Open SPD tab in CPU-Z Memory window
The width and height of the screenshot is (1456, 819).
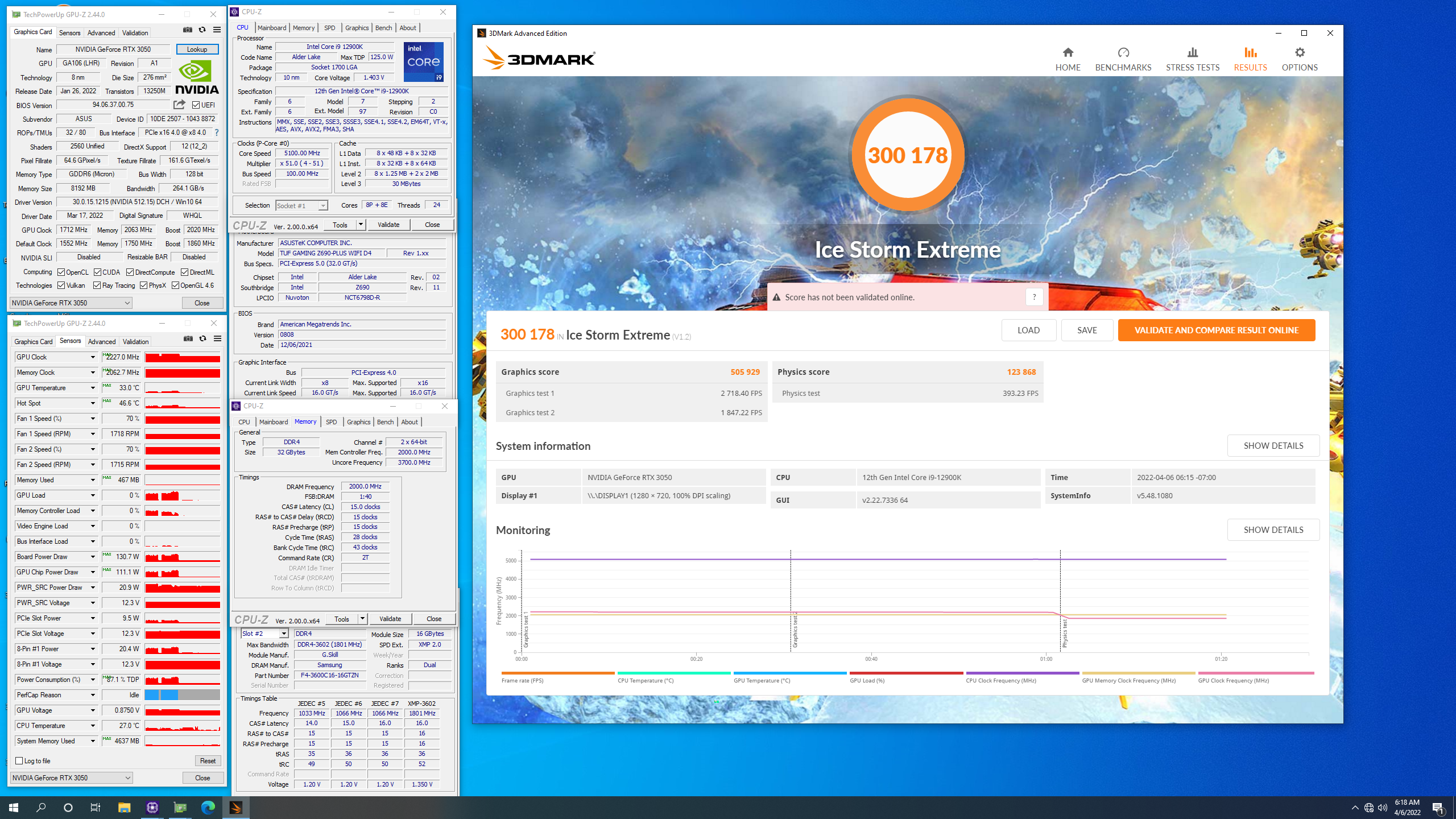(331, 422)
